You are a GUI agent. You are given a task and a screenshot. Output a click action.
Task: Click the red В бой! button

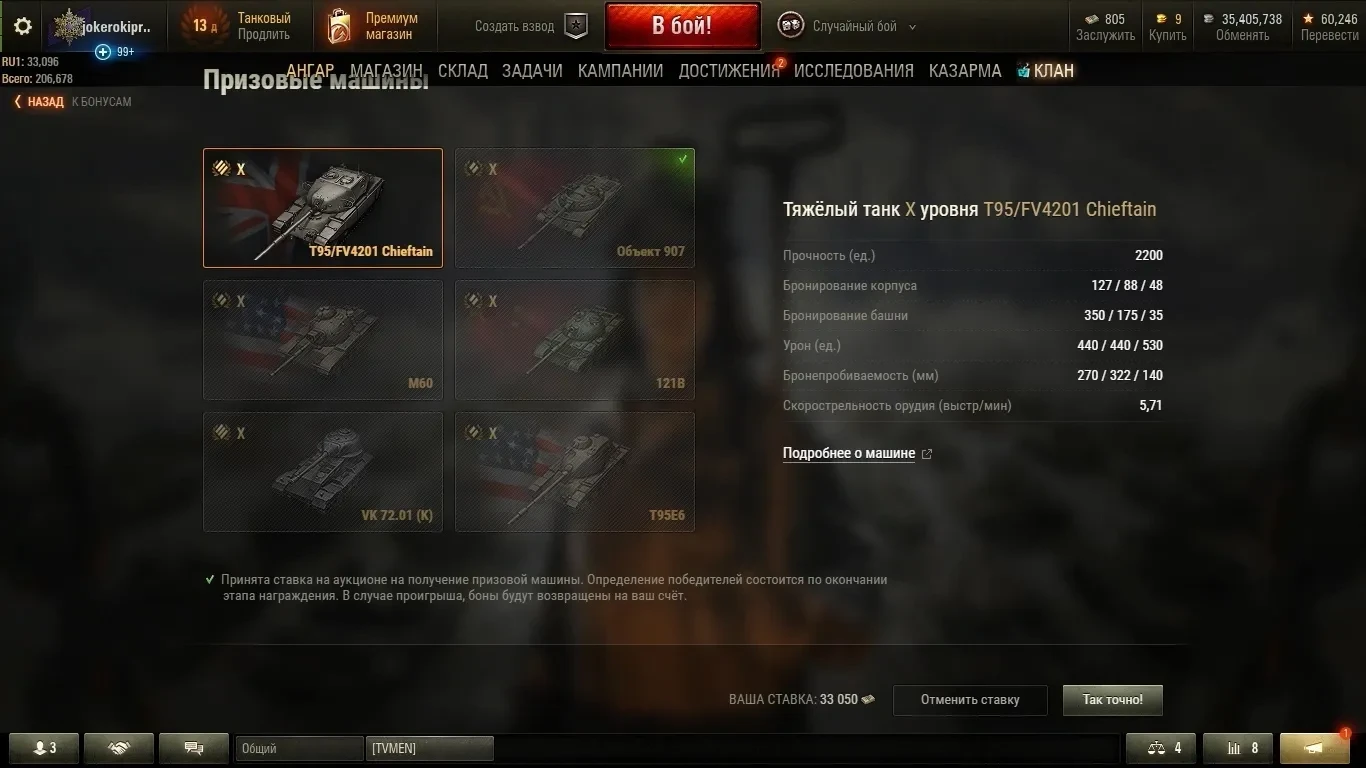point(682,26)
